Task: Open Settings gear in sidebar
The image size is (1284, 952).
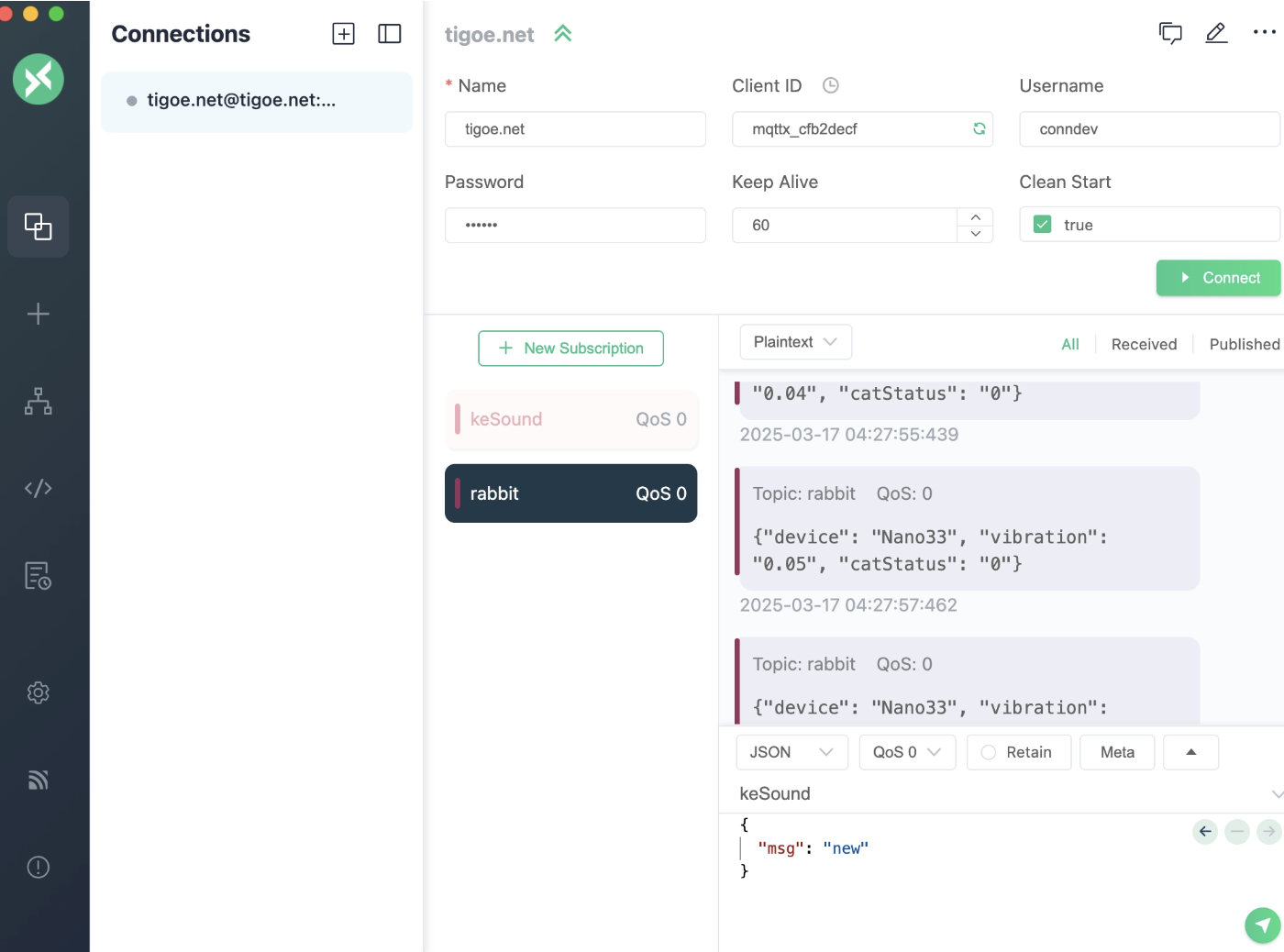Action: (39, 692)
